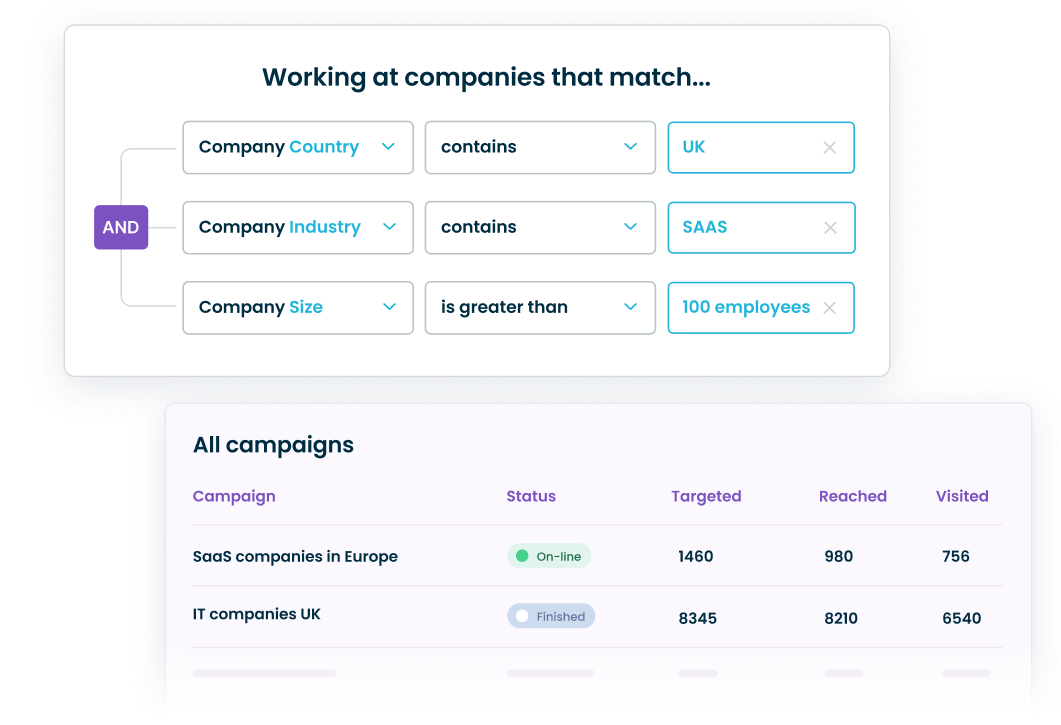Image resolution: width=1061 pixels, height=725 pixels.
Task: Clear the UK country filter value
Action: (830, 147)
